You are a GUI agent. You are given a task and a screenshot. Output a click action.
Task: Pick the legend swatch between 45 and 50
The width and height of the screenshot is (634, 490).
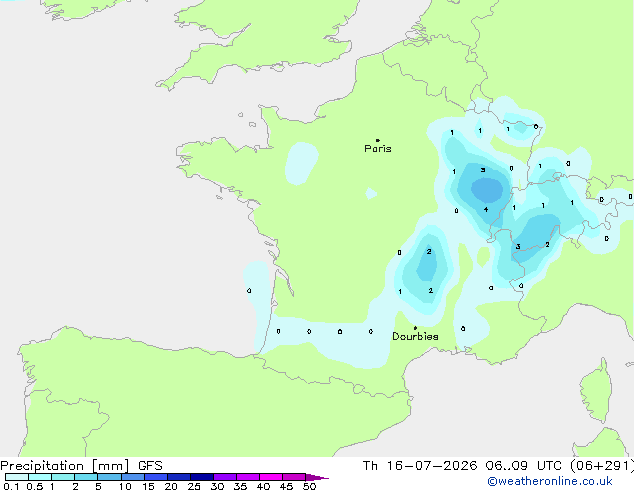[294, 477]
